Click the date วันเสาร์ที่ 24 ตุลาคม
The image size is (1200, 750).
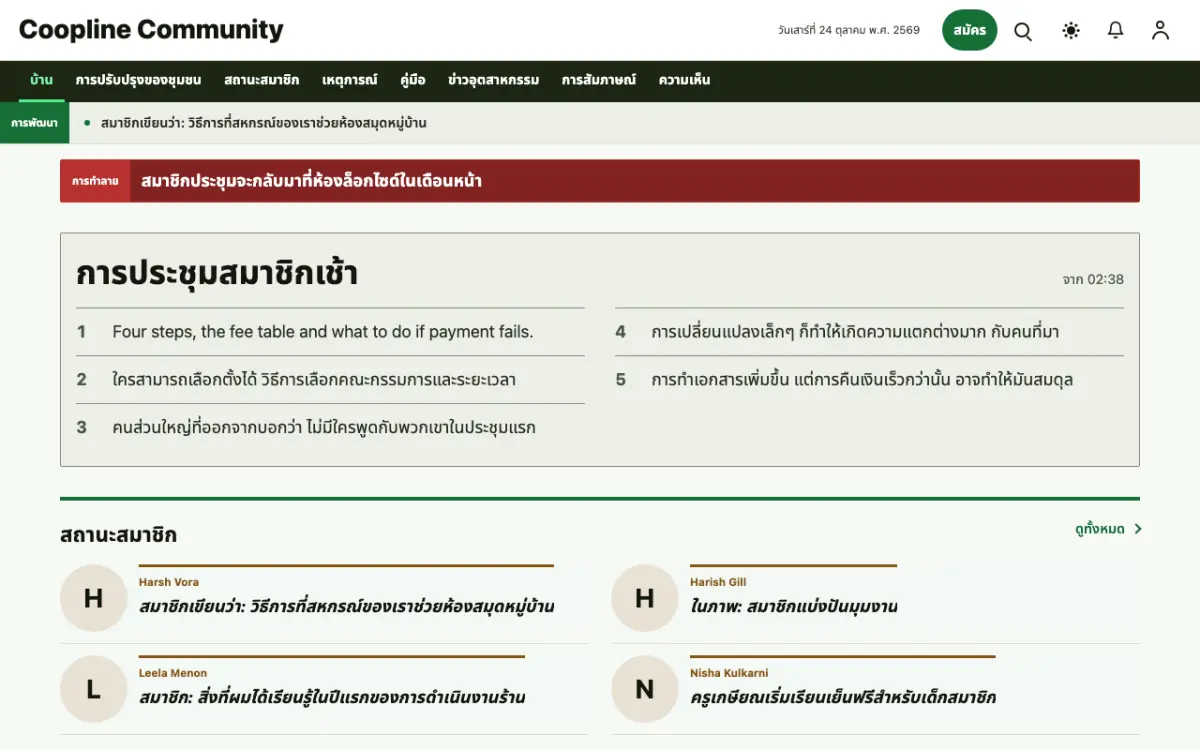click(849, 30)
